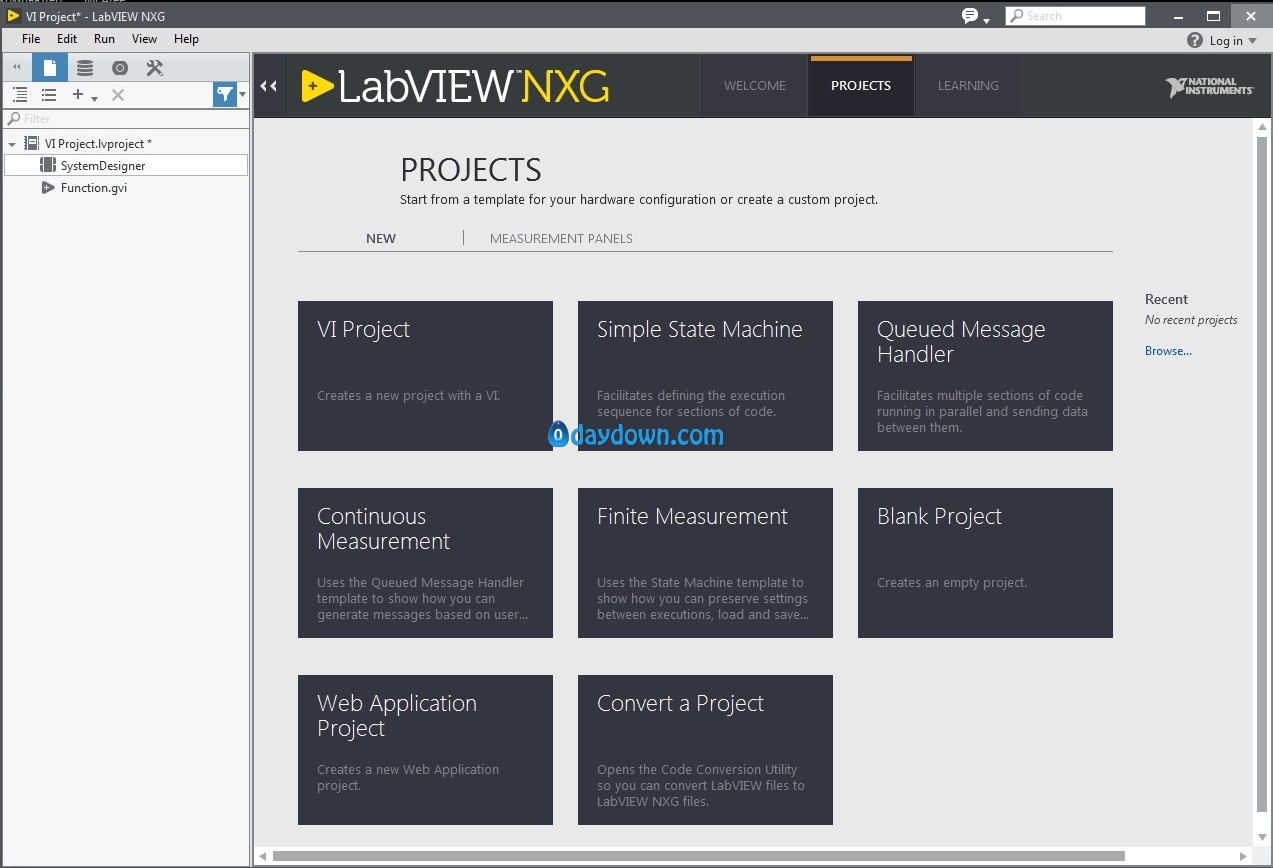Click the "No recent projects" text
Image resolution: width=1273 pixels, height=868 pixels.
click(1191, 320)
